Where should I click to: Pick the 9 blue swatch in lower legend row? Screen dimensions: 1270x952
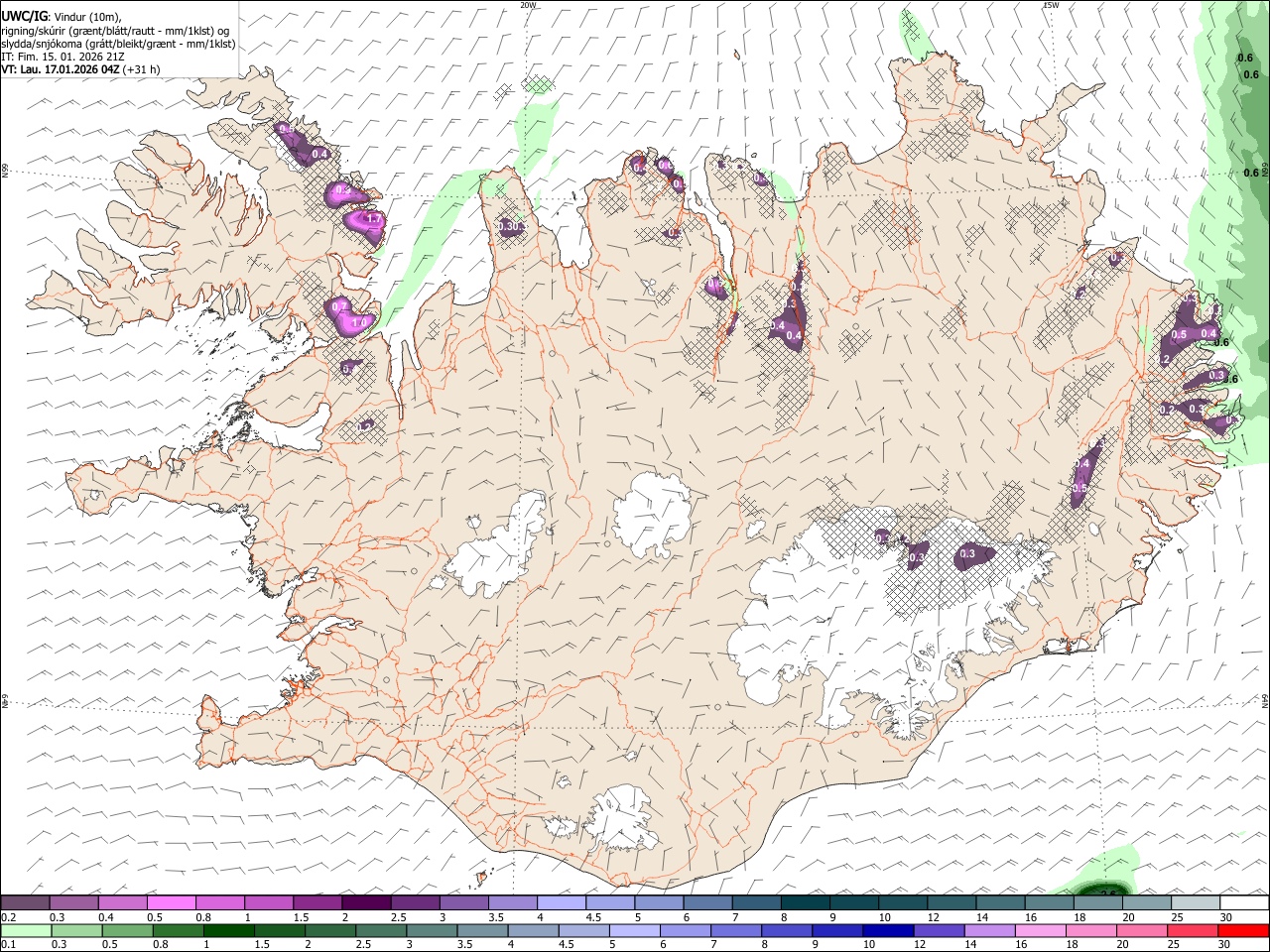(838, 930)
